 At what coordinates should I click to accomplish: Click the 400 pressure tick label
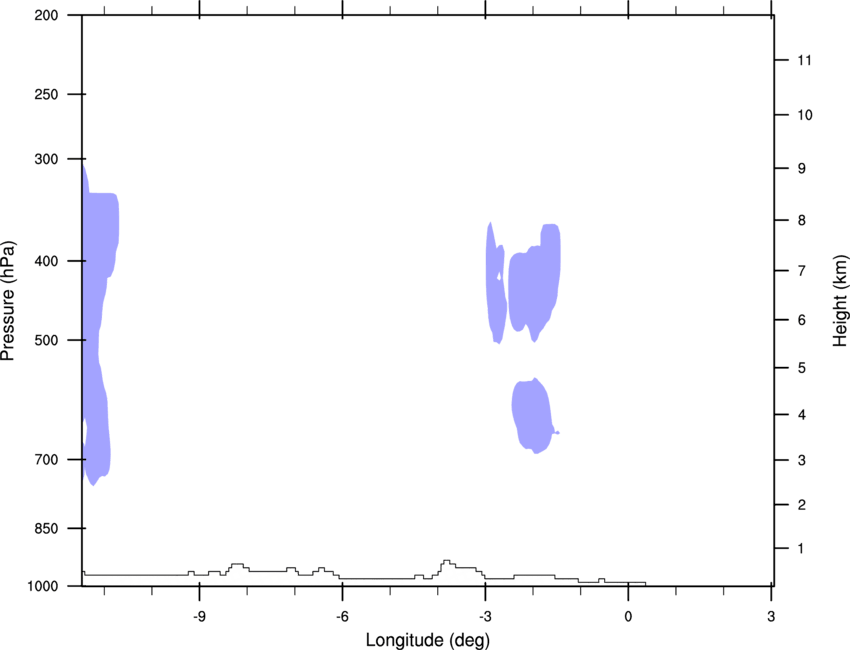[46, 261]
